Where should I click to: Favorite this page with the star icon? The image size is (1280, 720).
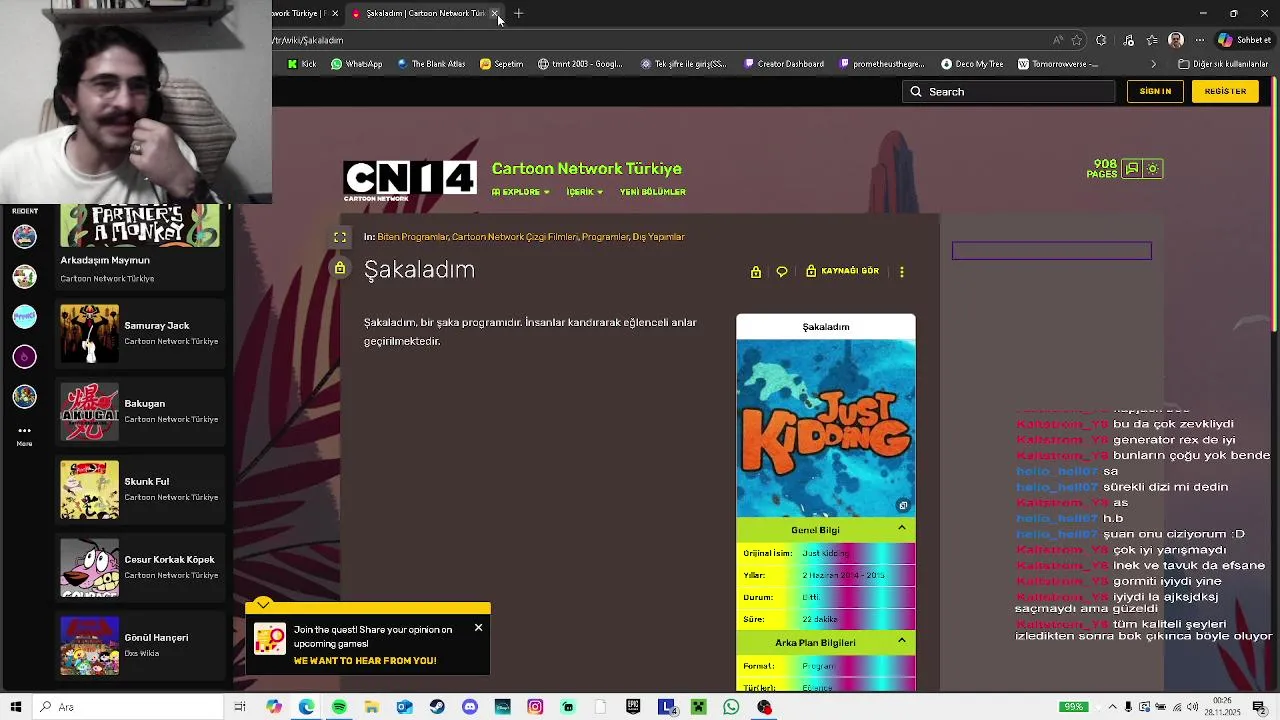[x=1077, y=40]
